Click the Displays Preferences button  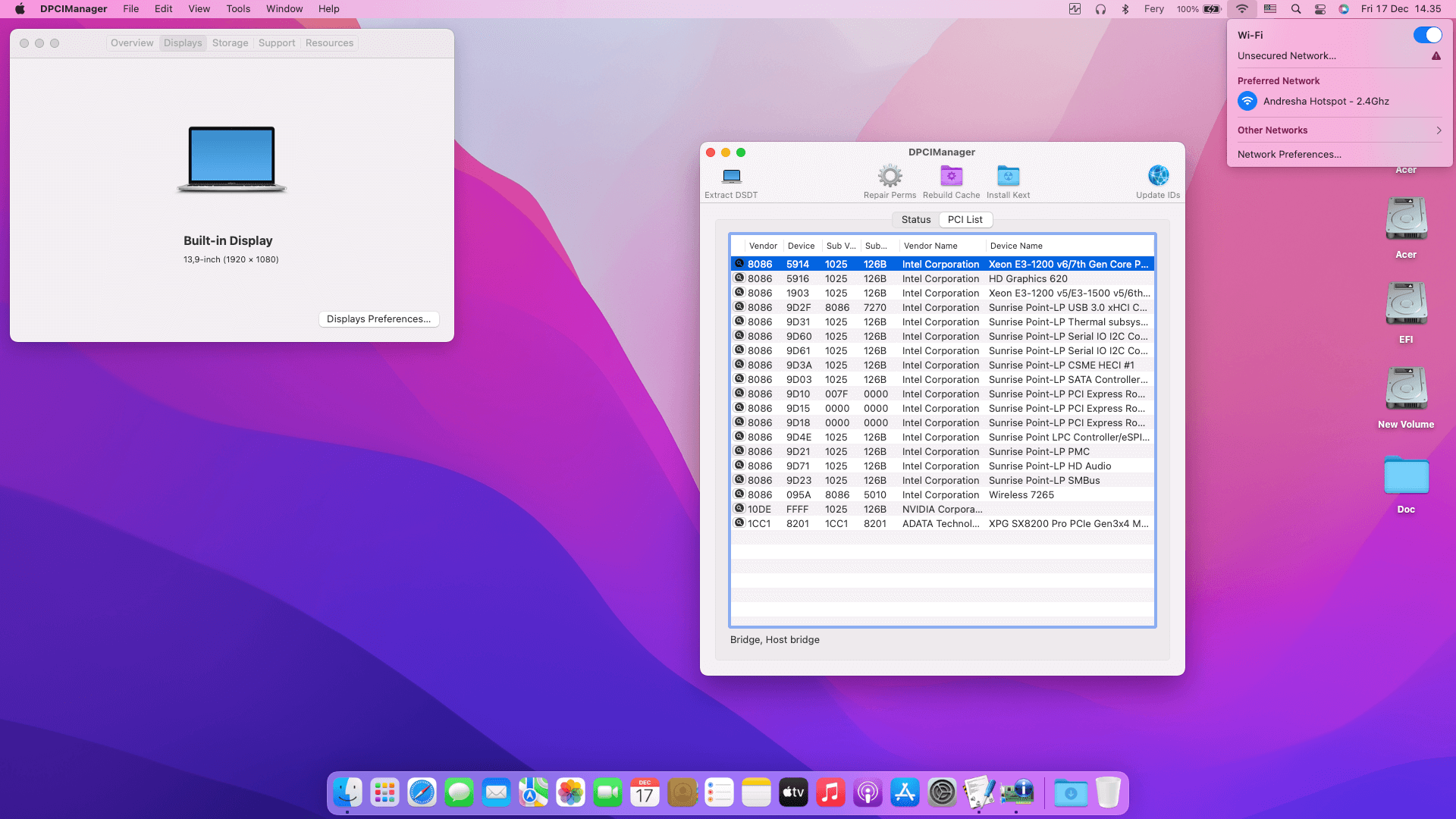[378, 319]
